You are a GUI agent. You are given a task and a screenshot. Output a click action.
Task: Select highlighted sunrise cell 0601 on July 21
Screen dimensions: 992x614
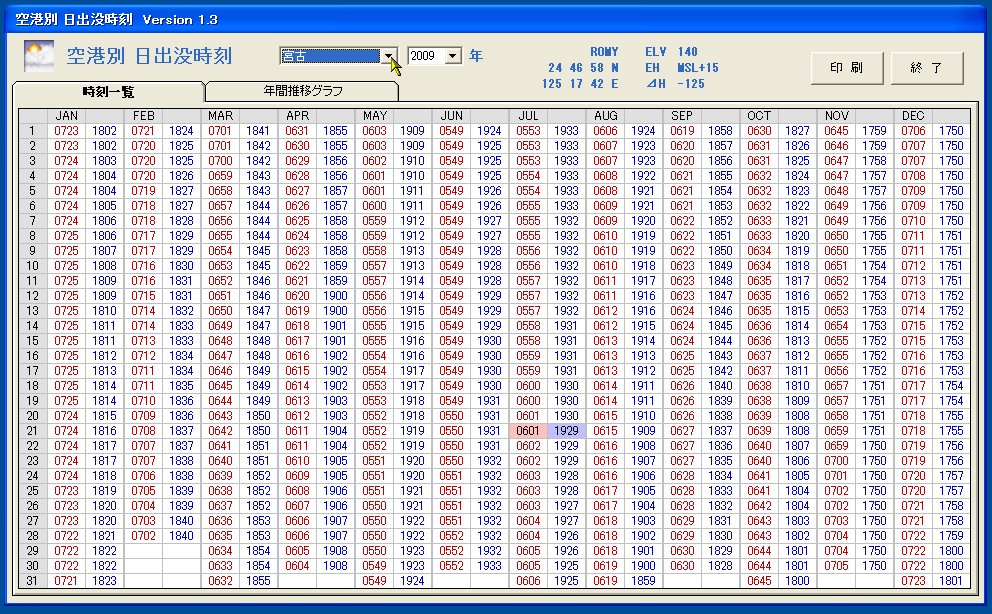528,431
